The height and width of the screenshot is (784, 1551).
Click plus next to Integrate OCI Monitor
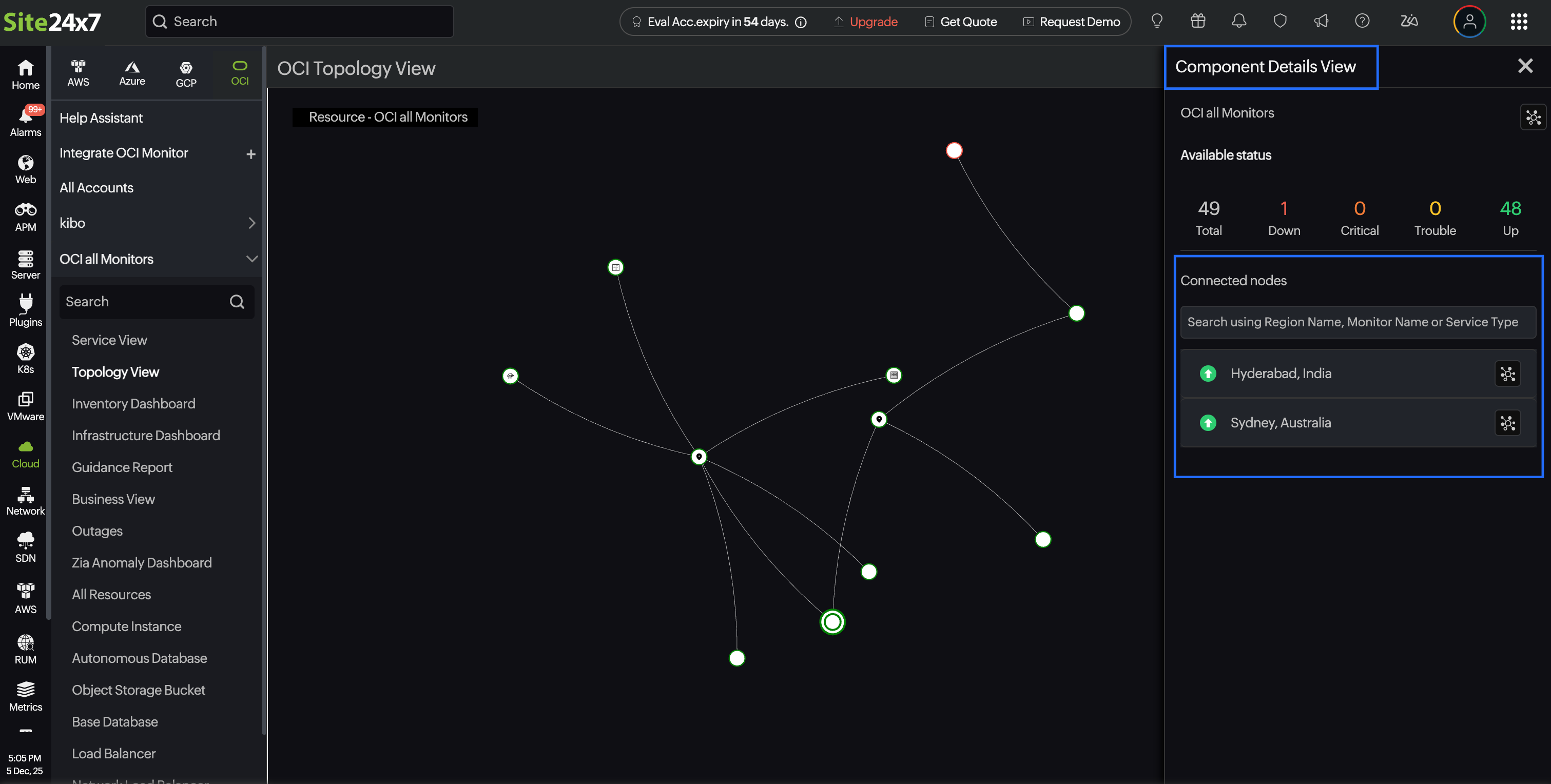[x=250, y=154]
